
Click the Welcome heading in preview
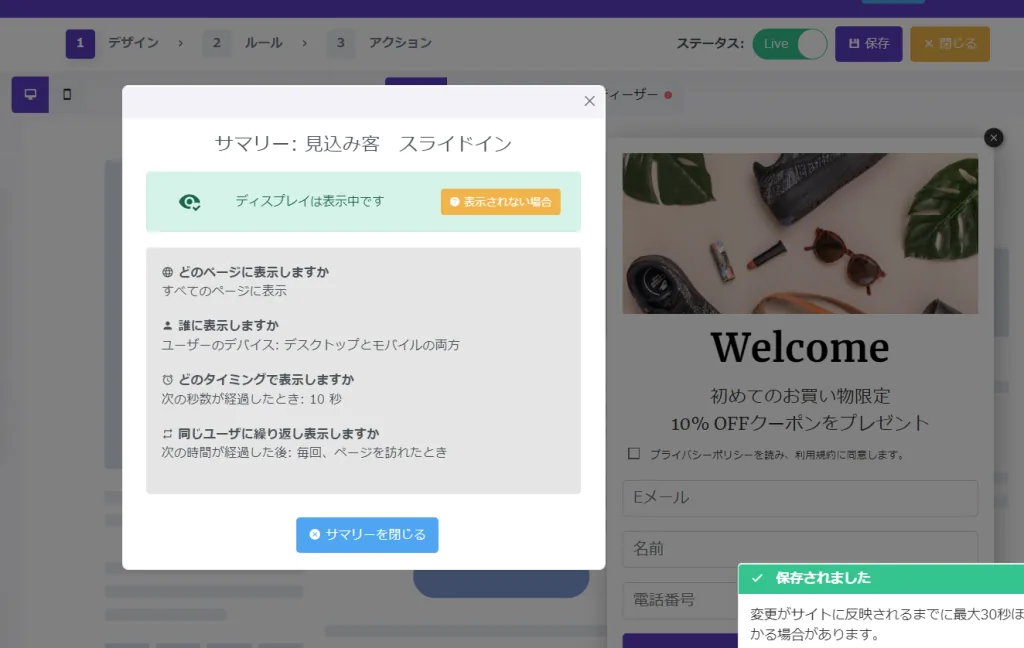pos(800,347)
